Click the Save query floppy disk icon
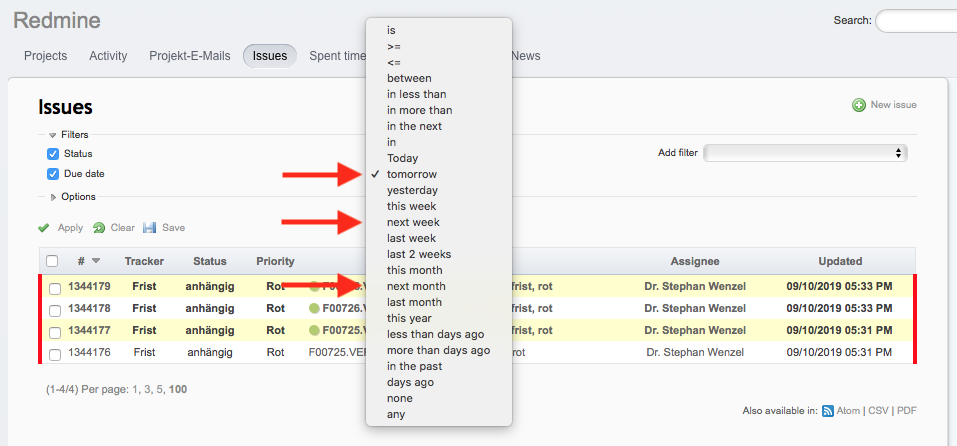957x446 pixels. 150,228
